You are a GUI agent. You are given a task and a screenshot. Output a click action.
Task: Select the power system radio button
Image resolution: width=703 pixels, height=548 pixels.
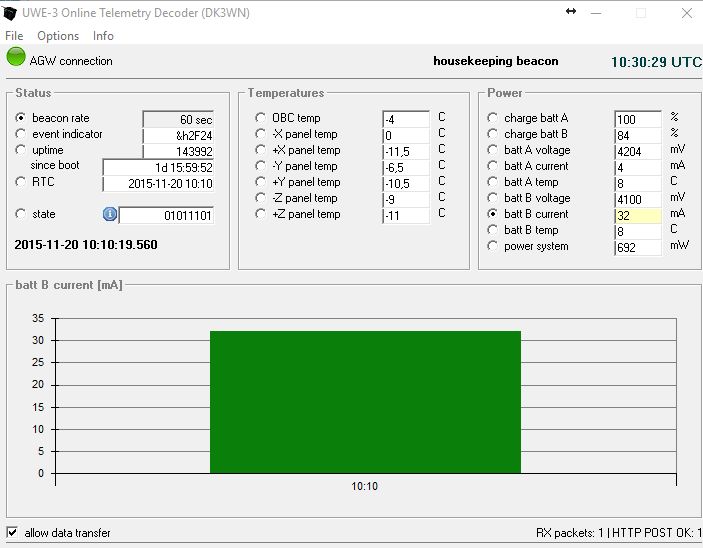tap(492, 246)
